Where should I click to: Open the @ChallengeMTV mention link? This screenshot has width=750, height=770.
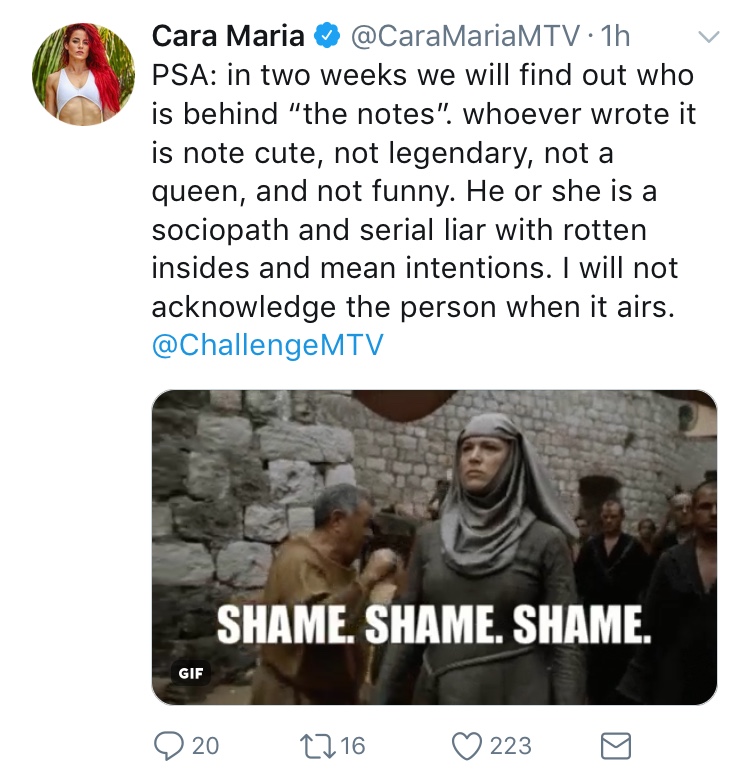pyautogui.click(x=268, y=345)
